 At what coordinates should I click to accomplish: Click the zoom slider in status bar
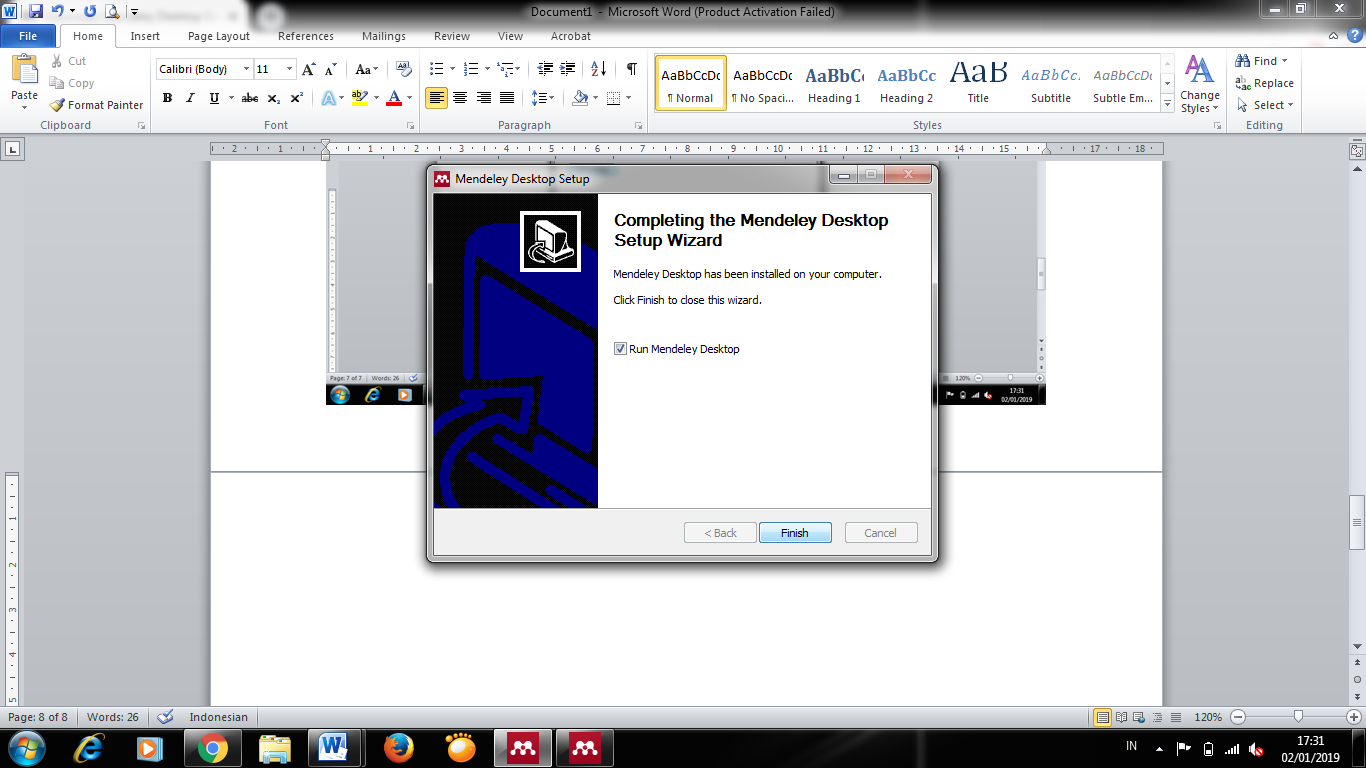1298,717
